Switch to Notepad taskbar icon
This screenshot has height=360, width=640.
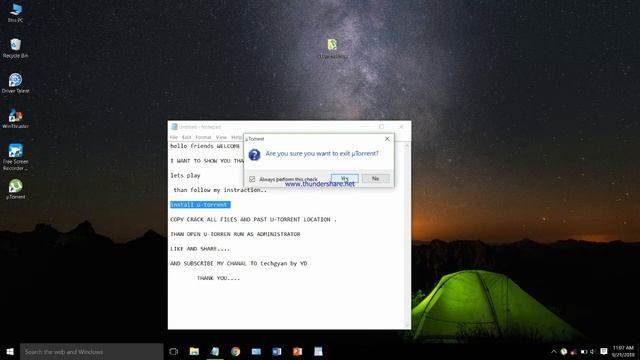coord(215,351)
